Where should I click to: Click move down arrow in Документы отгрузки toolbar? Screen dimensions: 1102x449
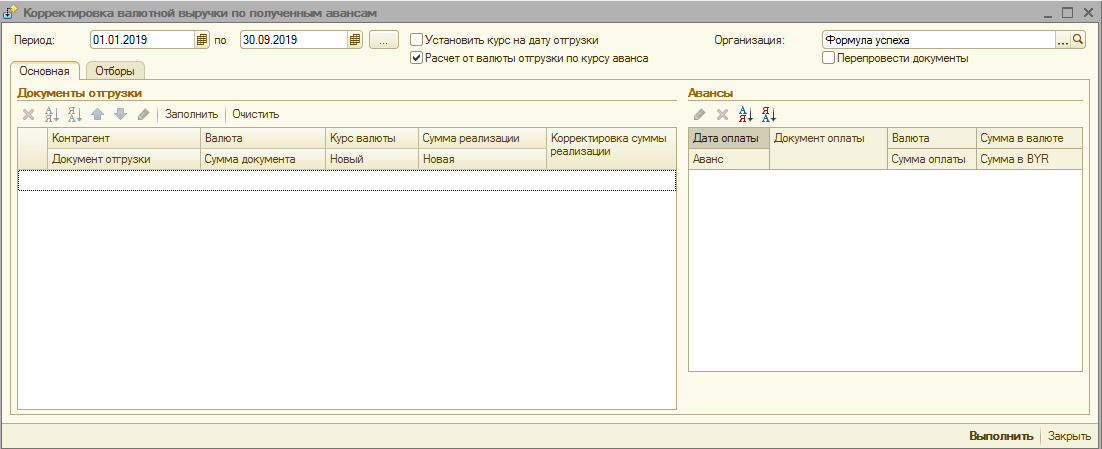click(x=120, y=114)
